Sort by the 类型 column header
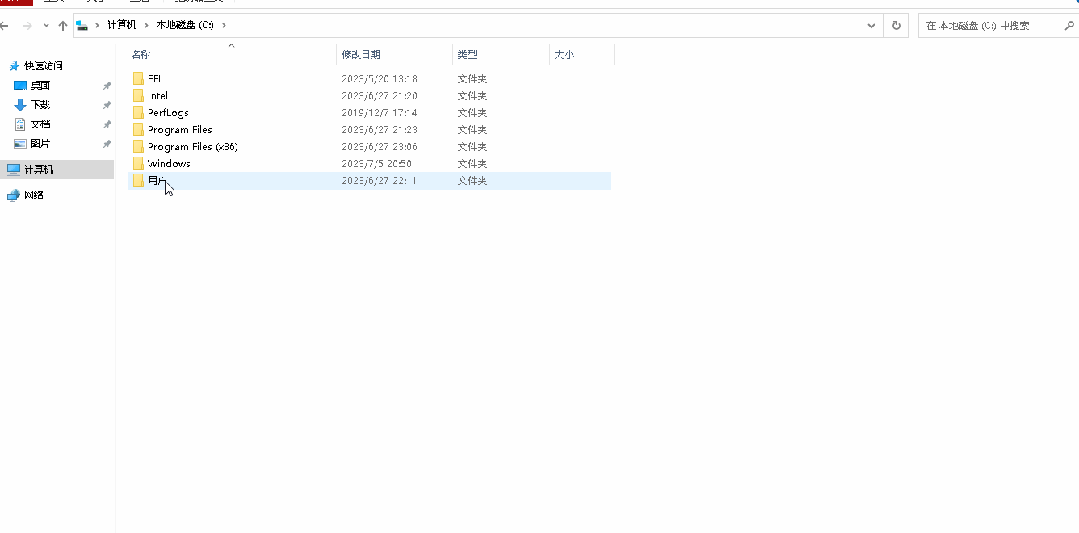Screen dimensions: 1079x533 [467, 55]
